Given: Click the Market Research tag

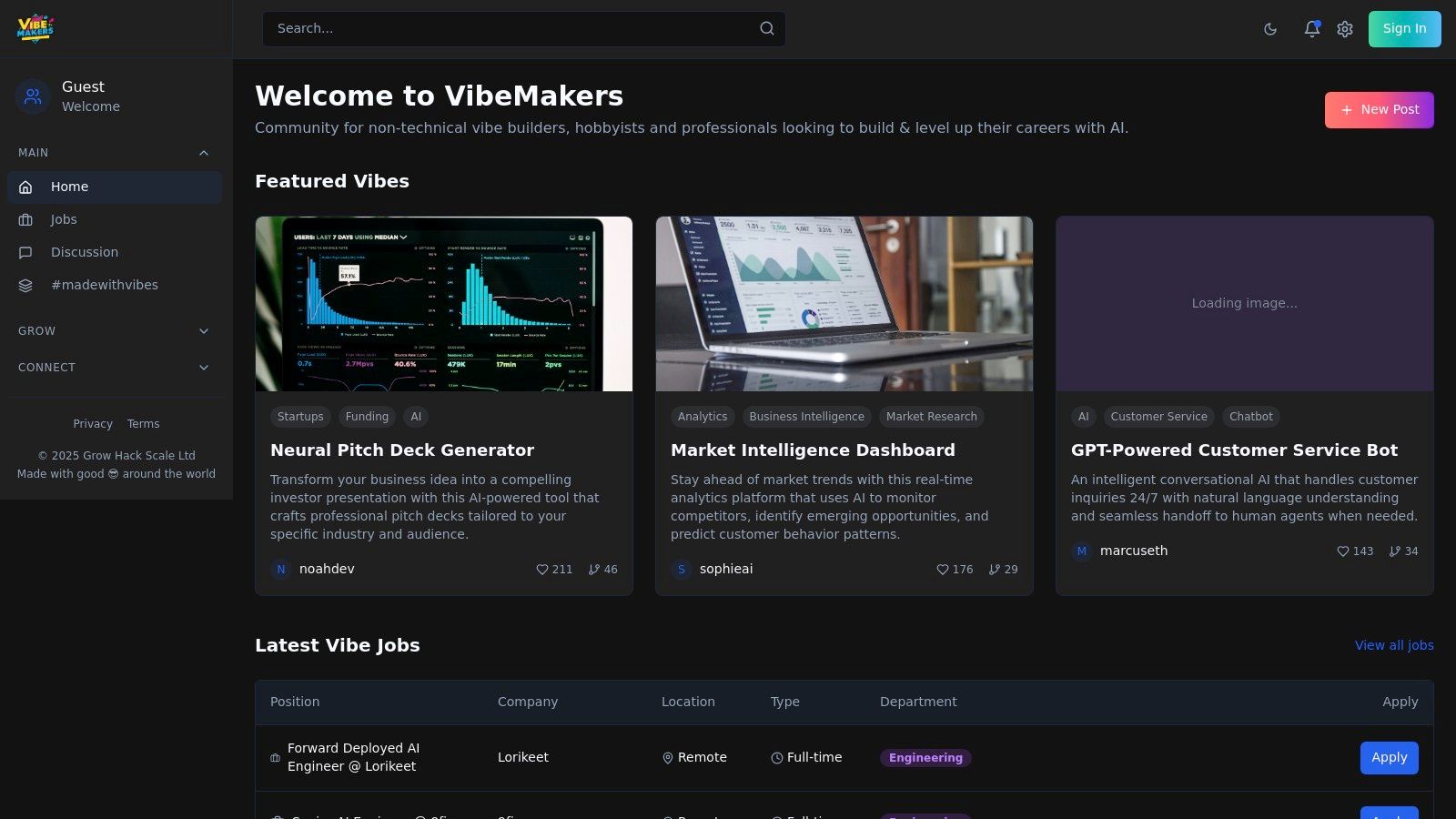Looking at the screenshot, I should coord(932,417).
